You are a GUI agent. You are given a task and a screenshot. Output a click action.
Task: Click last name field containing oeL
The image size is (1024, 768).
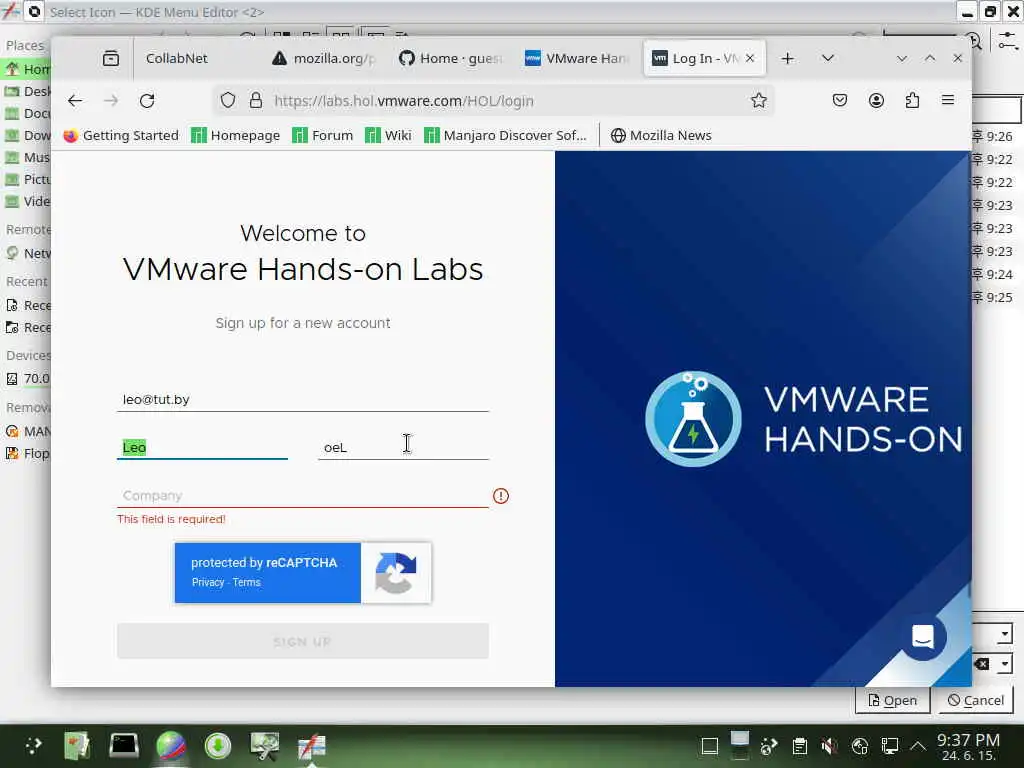pyautogui.click(x=403, y=447)
